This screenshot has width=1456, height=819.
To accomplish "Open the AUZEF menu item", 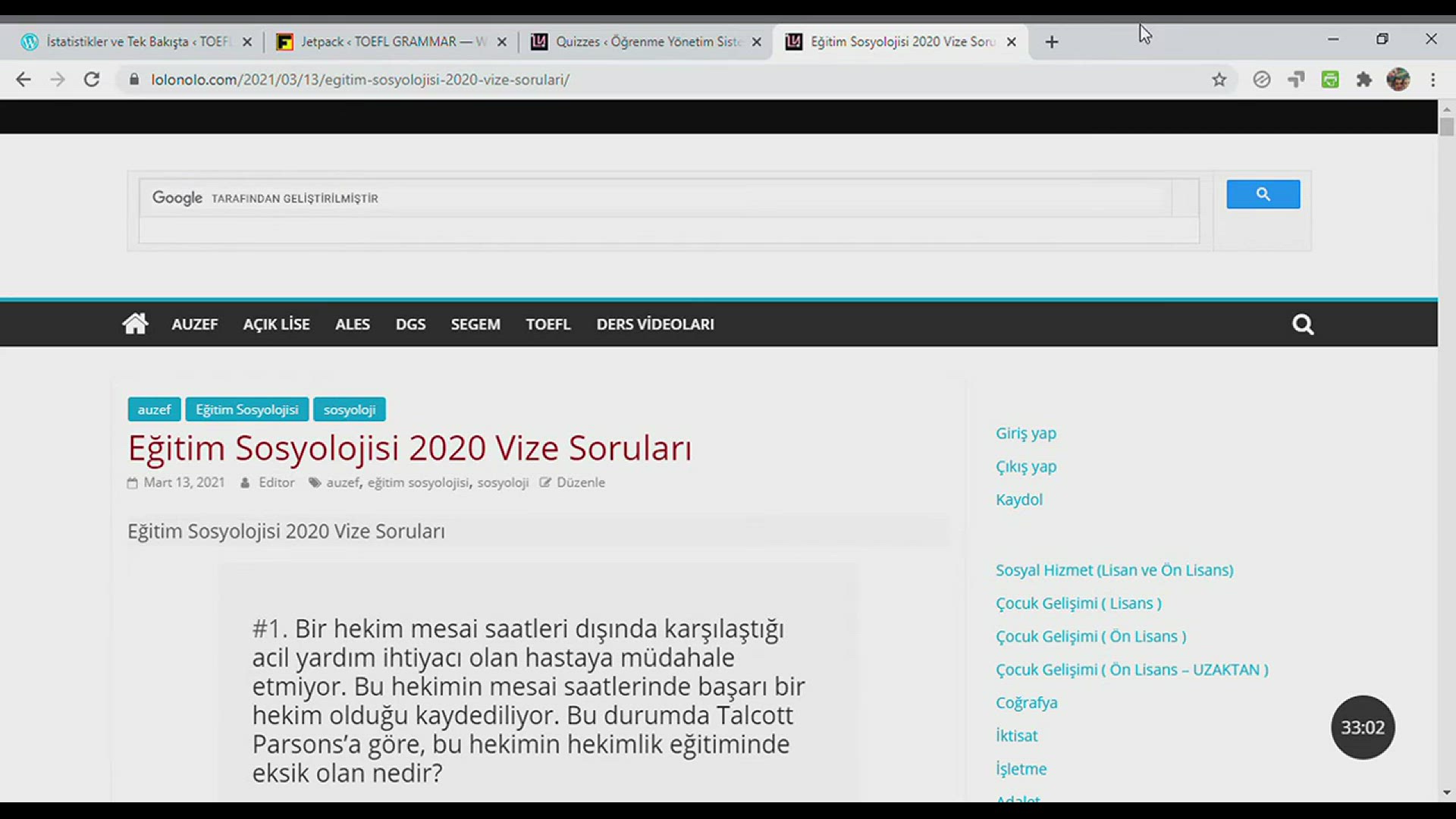I will 194,325.
